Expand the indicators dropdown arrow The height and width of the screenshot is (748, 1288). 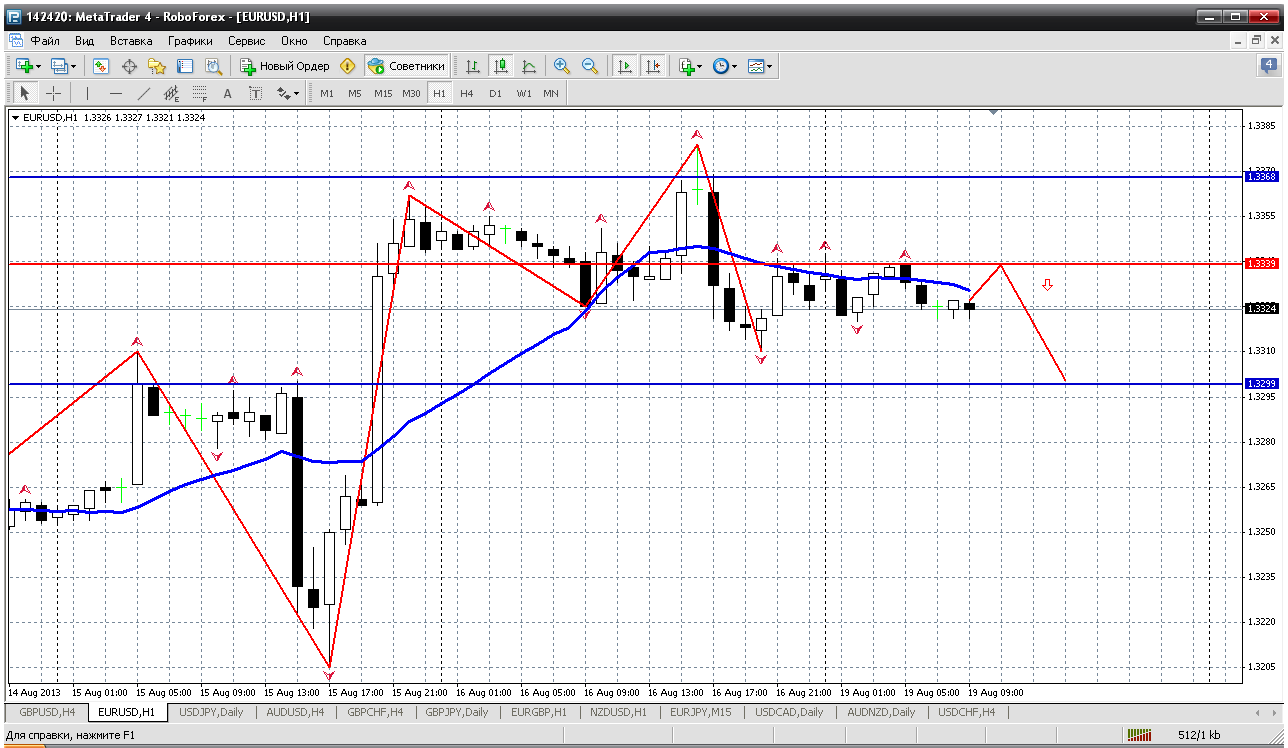[x=700, y=67]
